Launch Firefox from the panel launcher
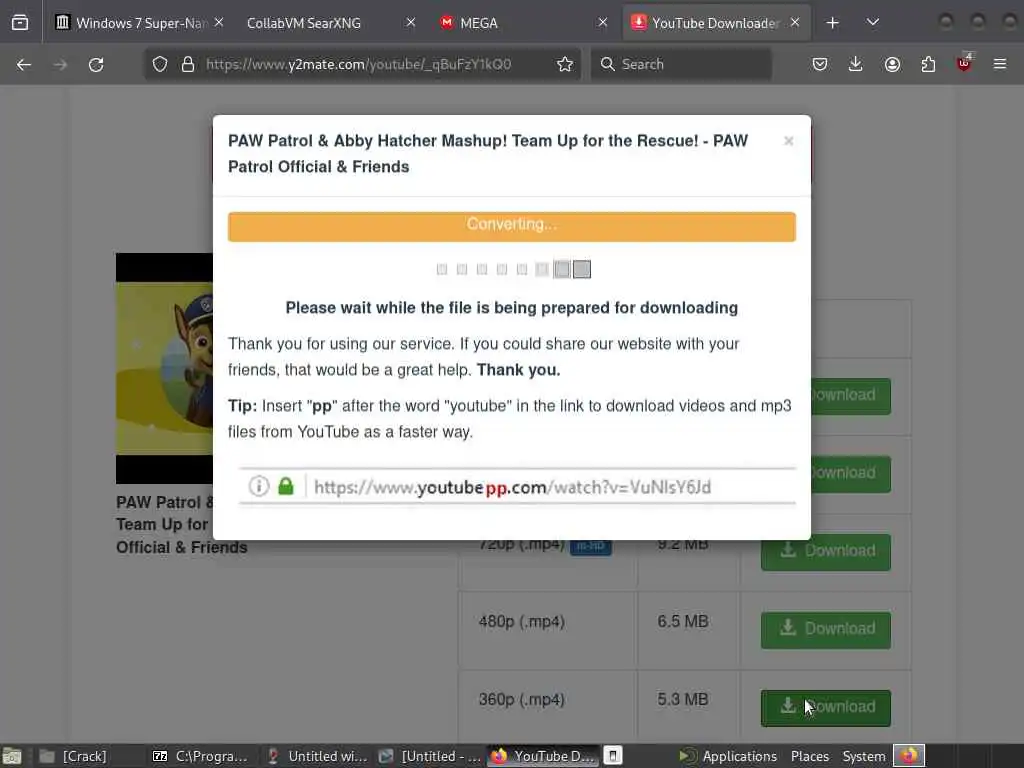 point(909,756)
